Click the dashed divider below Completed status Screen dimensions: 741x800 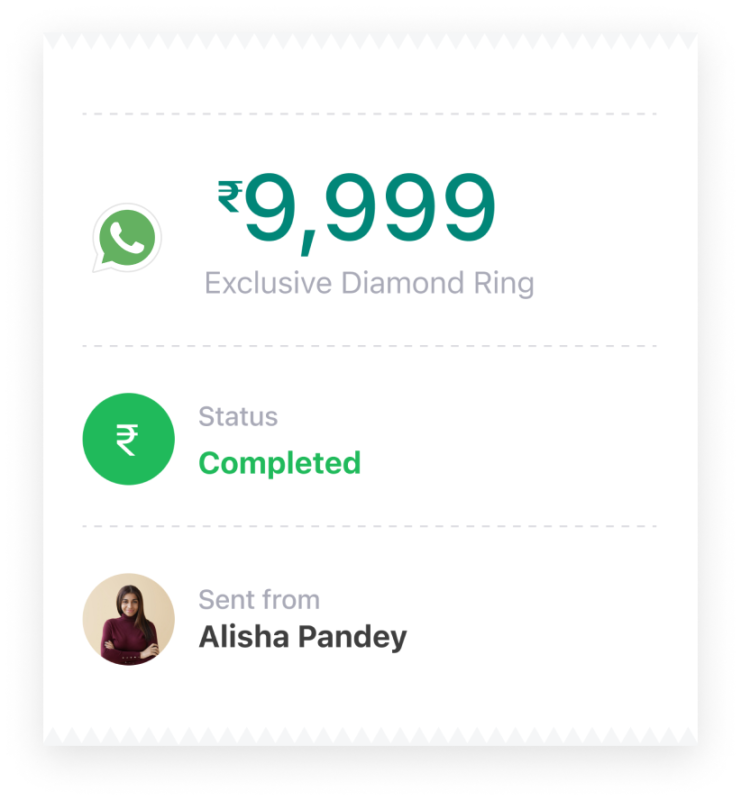369,526
